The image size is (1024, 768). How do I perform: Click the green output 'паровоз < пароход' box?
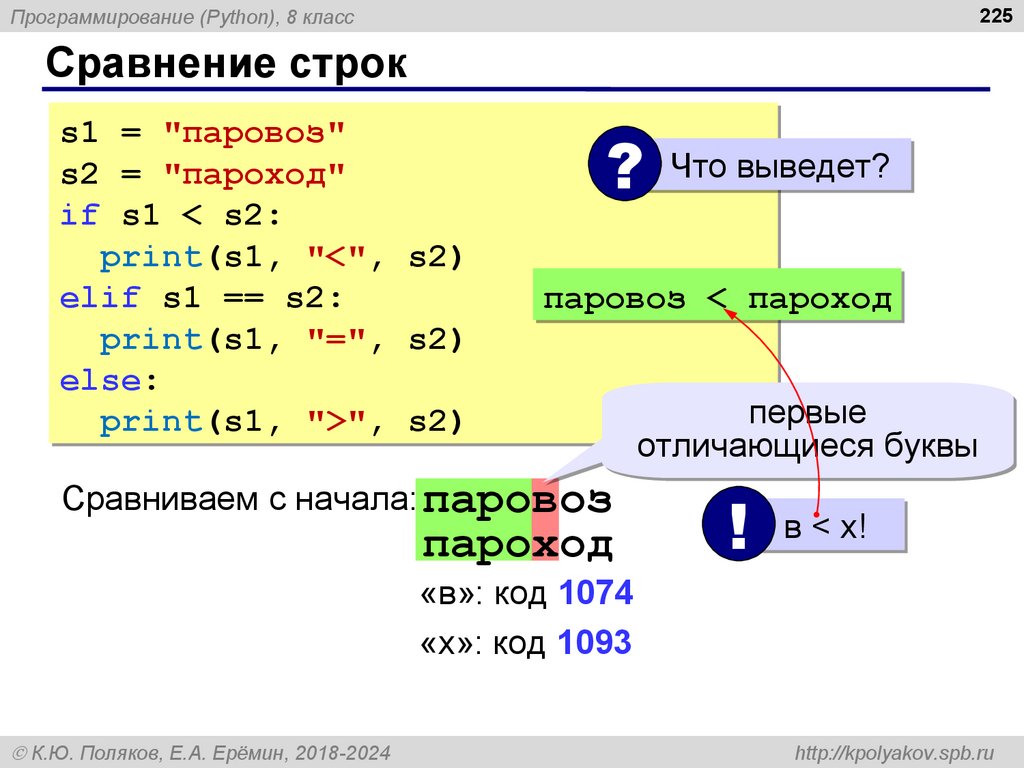[x=717, y=295]
